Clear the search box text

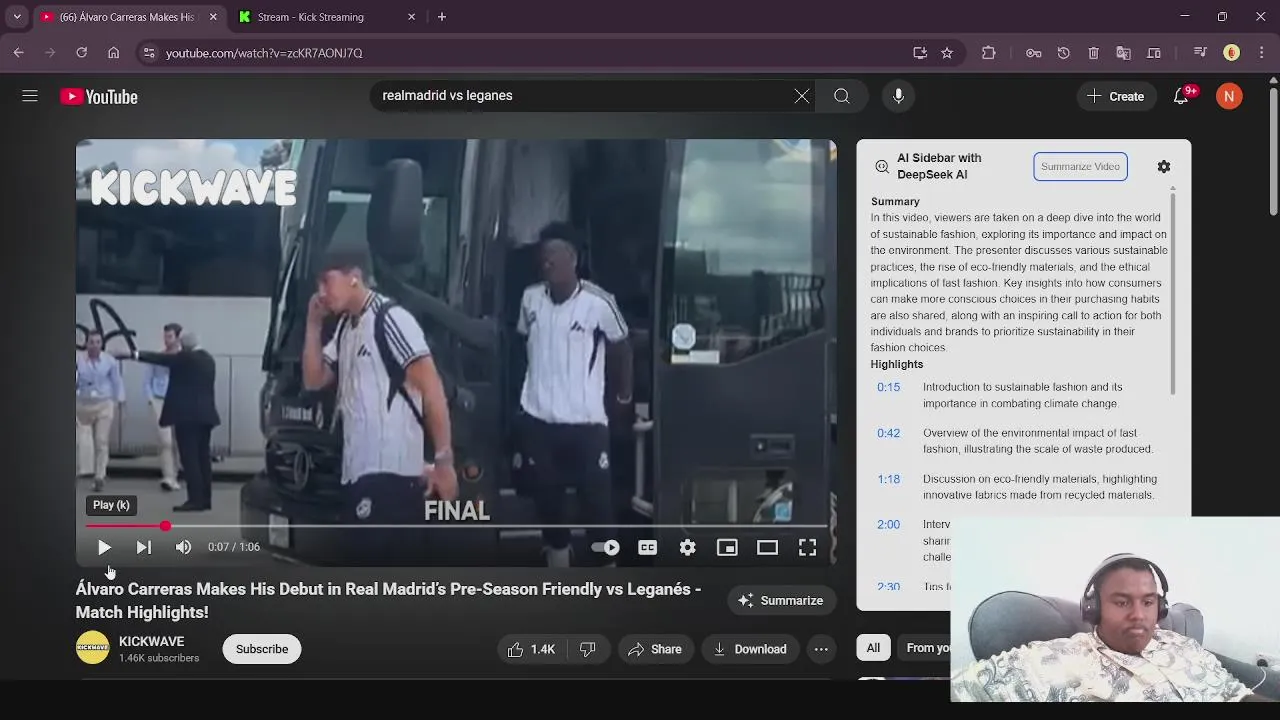coord(802,96)
